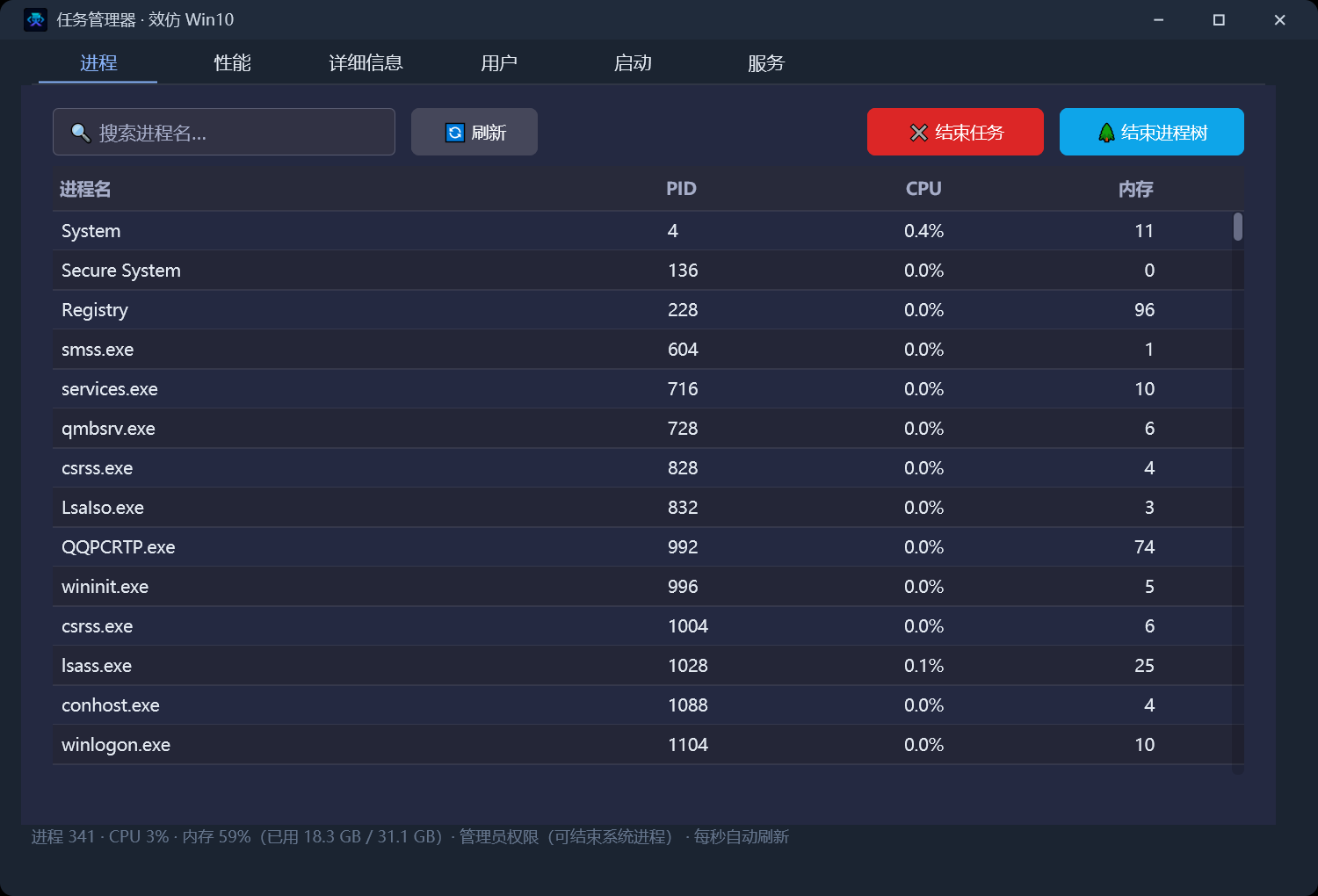This screenshot has height=896, width=1318.
Task: Switch to the 启动 tab
Action: (x=633, y=63)
